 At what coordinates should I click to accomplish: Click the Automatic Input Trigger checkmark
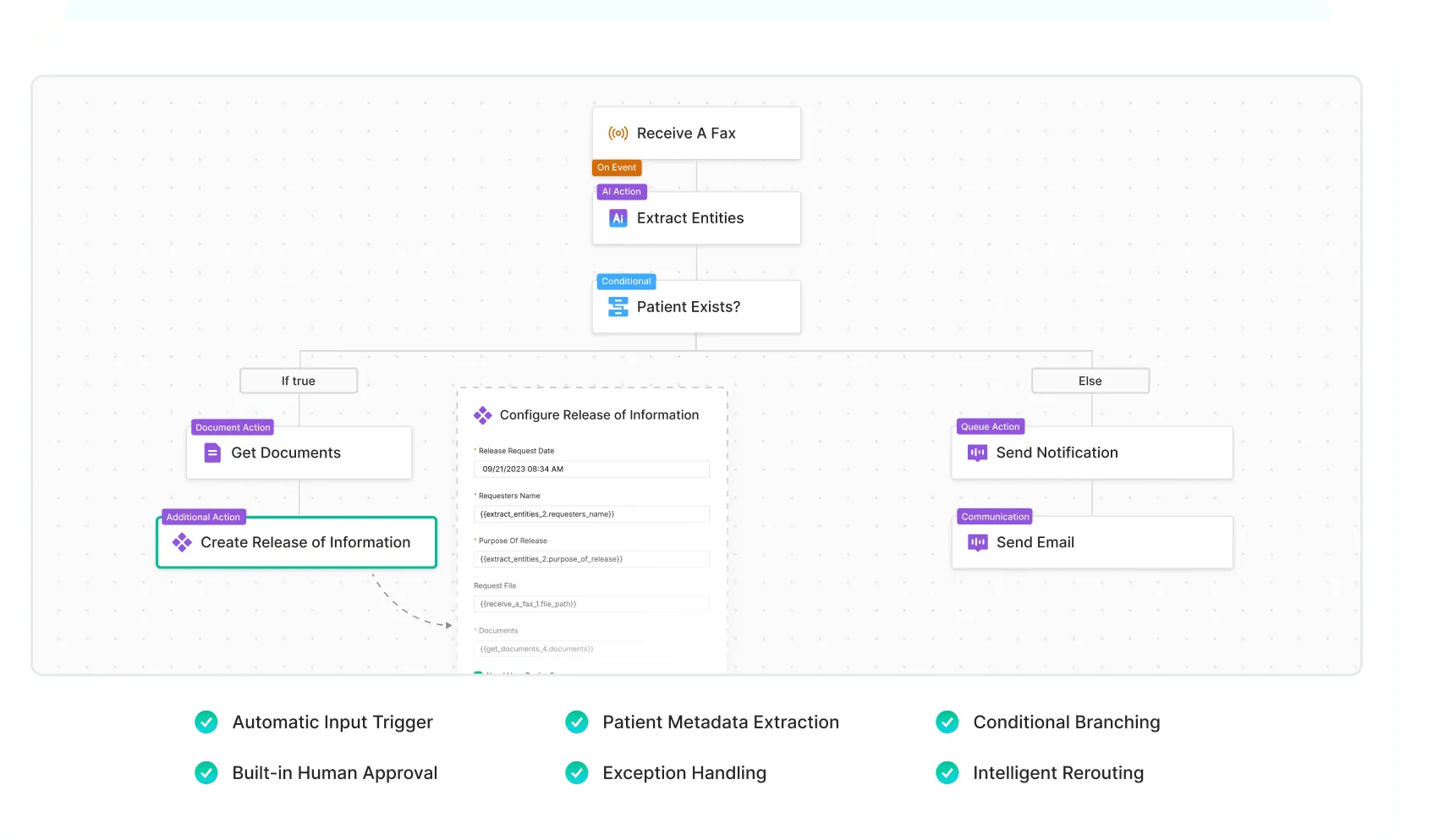[206, 722]
